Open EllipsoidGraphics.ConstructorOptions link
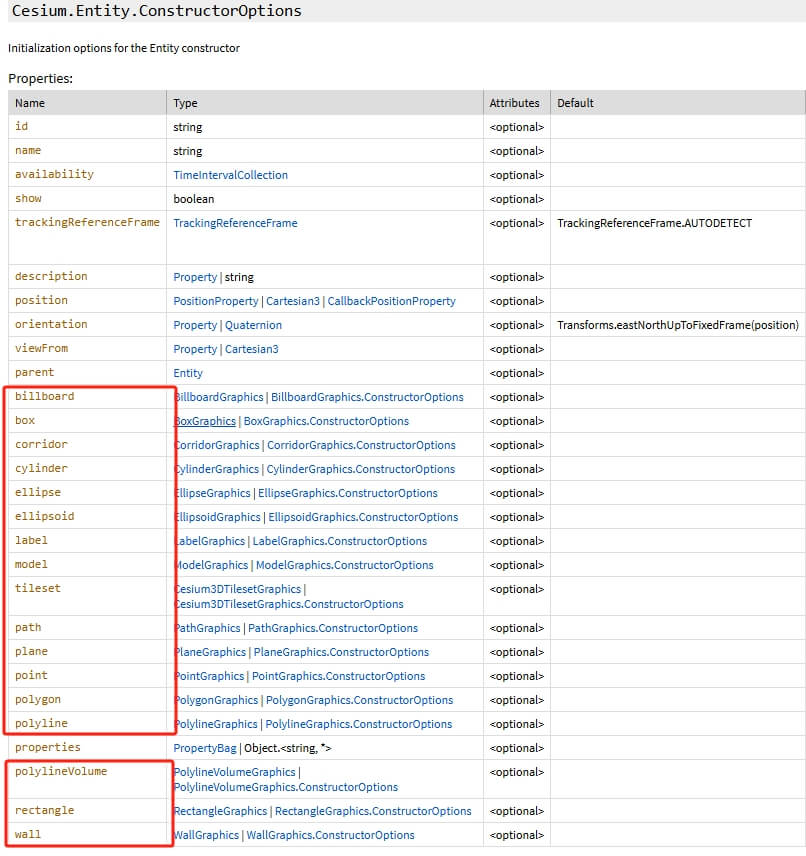The image size is (806, 856). point(363,518)
